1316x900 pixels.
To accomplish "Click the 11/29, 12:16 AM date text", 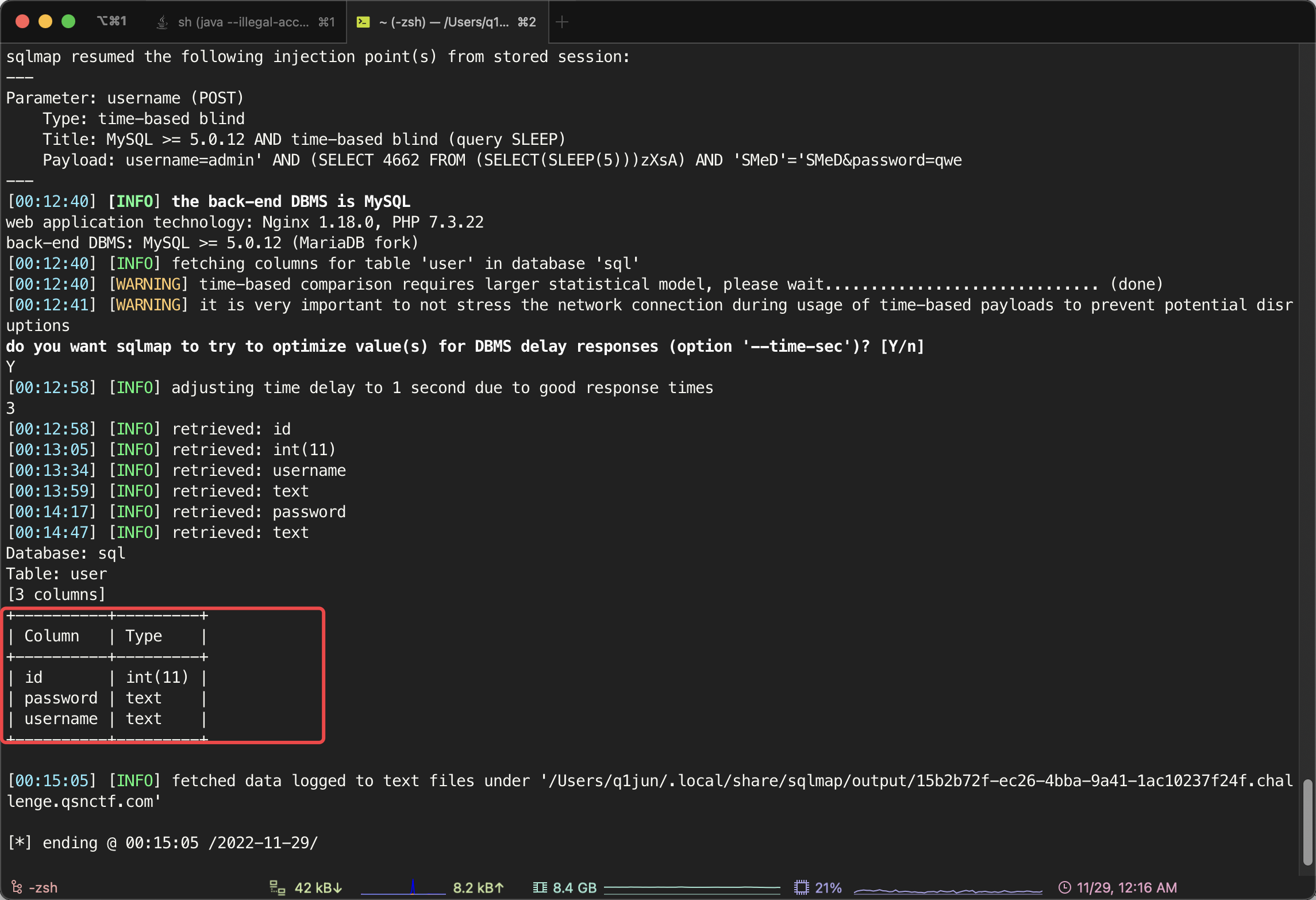I will tap(1126, 887).
